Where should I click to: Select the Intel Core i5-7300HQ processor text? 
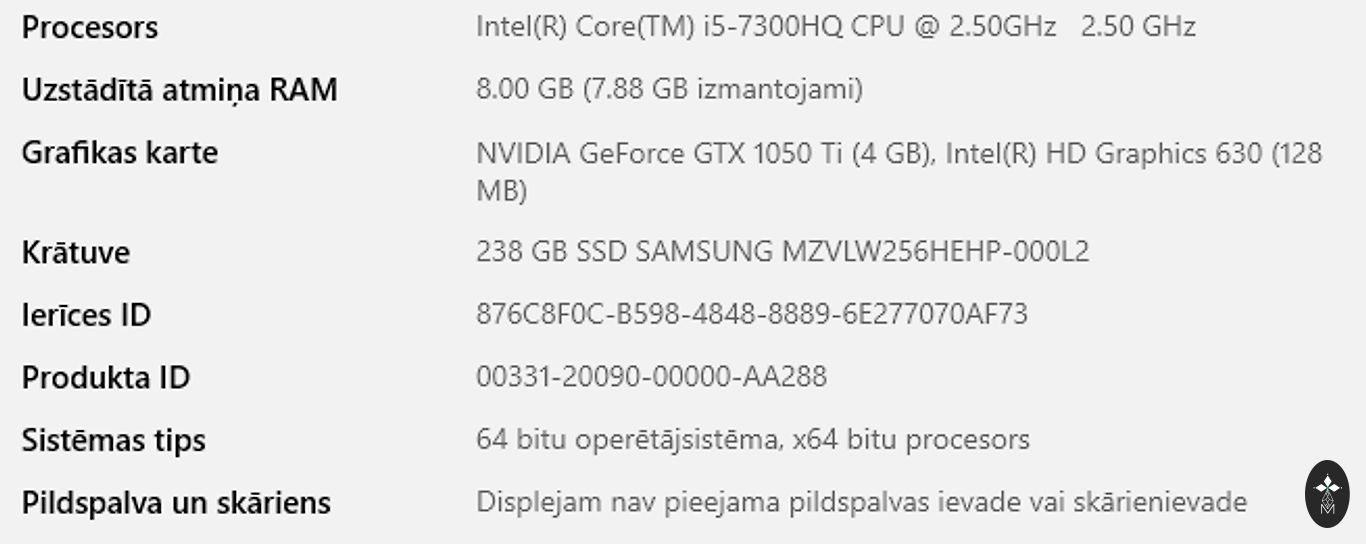(x=765, y=27)
